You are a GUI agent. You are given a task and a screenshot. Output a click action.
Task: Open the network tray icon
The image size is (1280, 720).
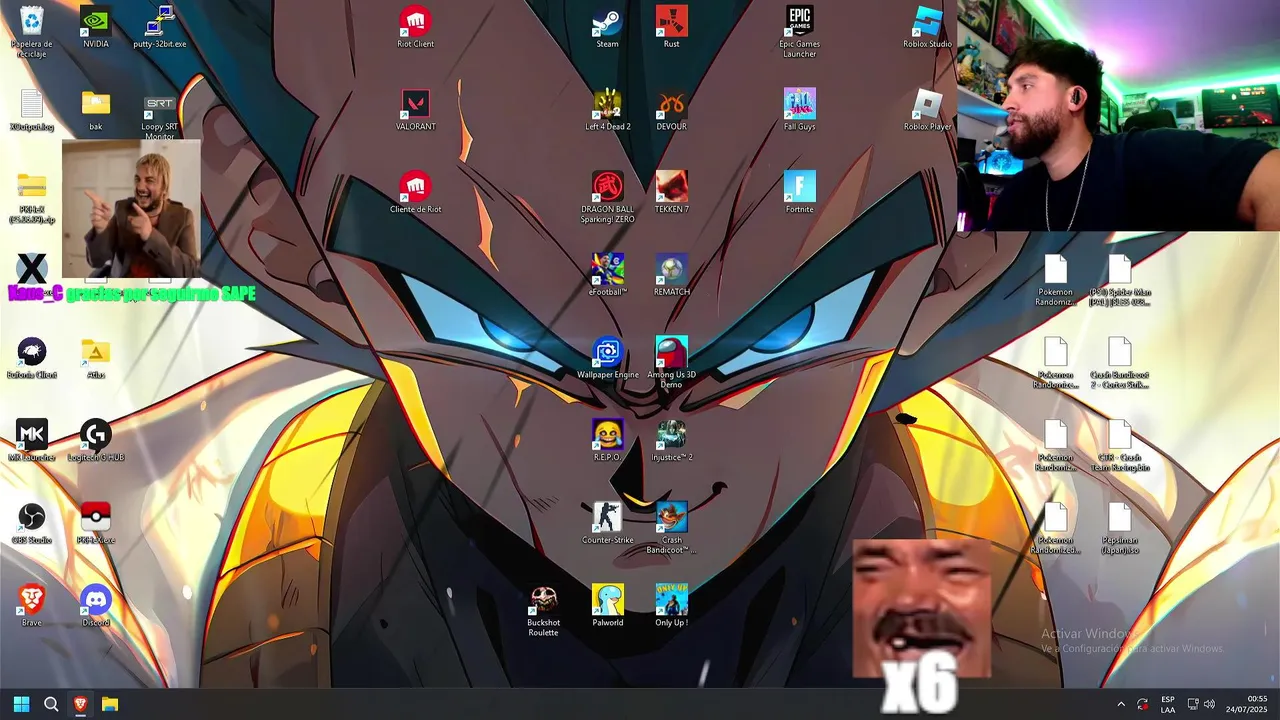pyautogui.click(x=1192, y=705)
